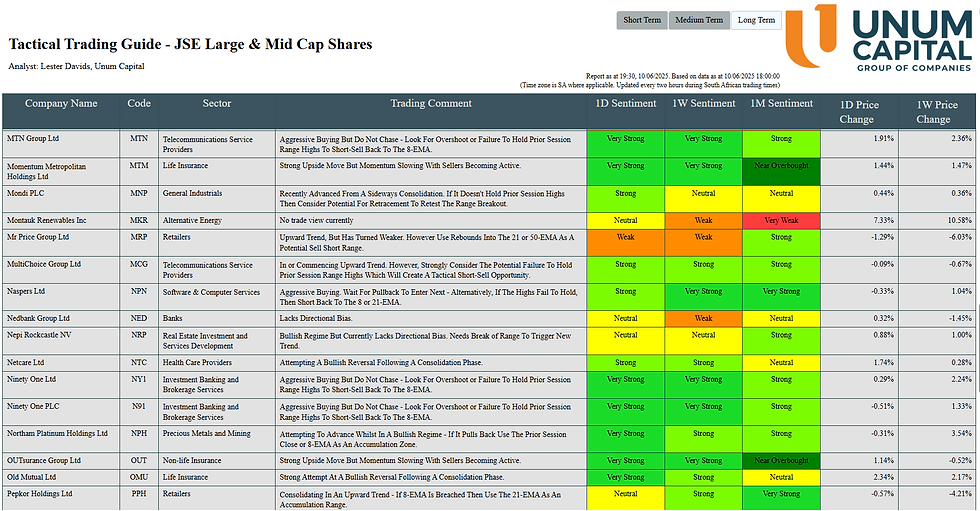Image resolution: width=980 pixels, height=511 pixels.
Task: Click OUTsurance's Near Overbought 1M cell
Action: coord(781,460)
